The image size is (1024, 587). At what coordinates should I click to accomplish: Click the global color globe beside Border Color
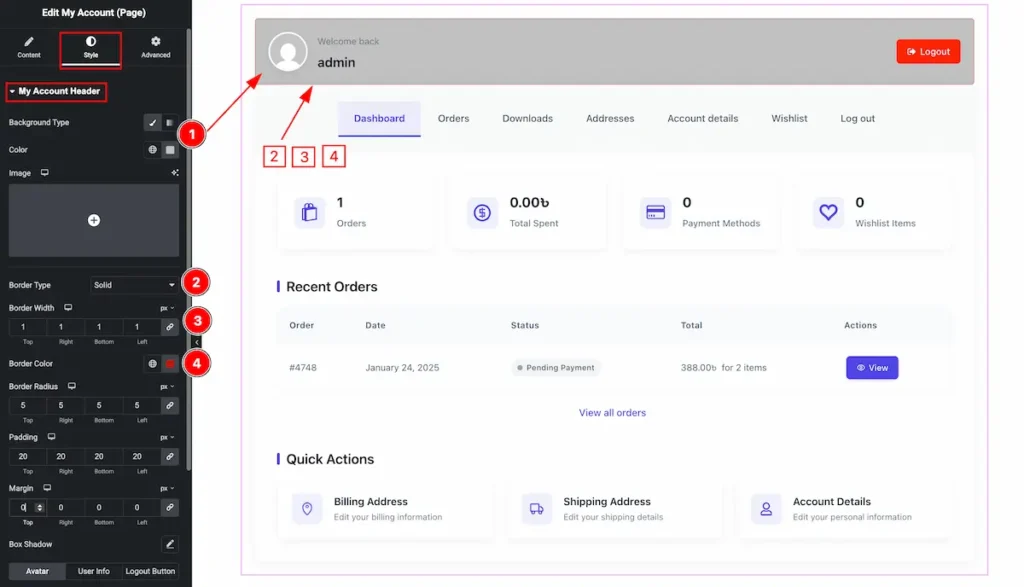click(153, 364)
